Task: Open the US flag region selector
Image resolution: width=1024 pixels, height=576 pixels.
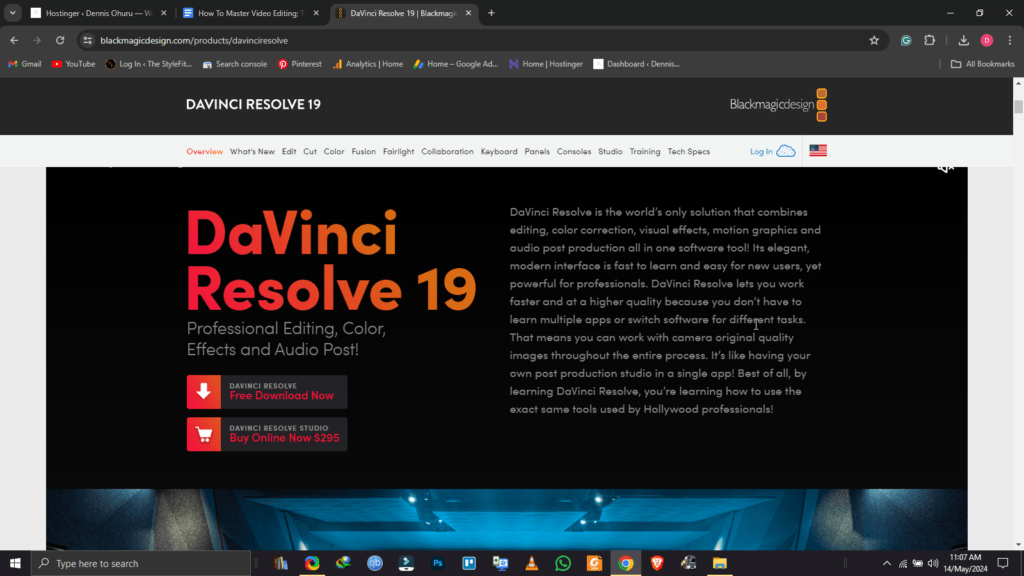Action: [818, 151]
